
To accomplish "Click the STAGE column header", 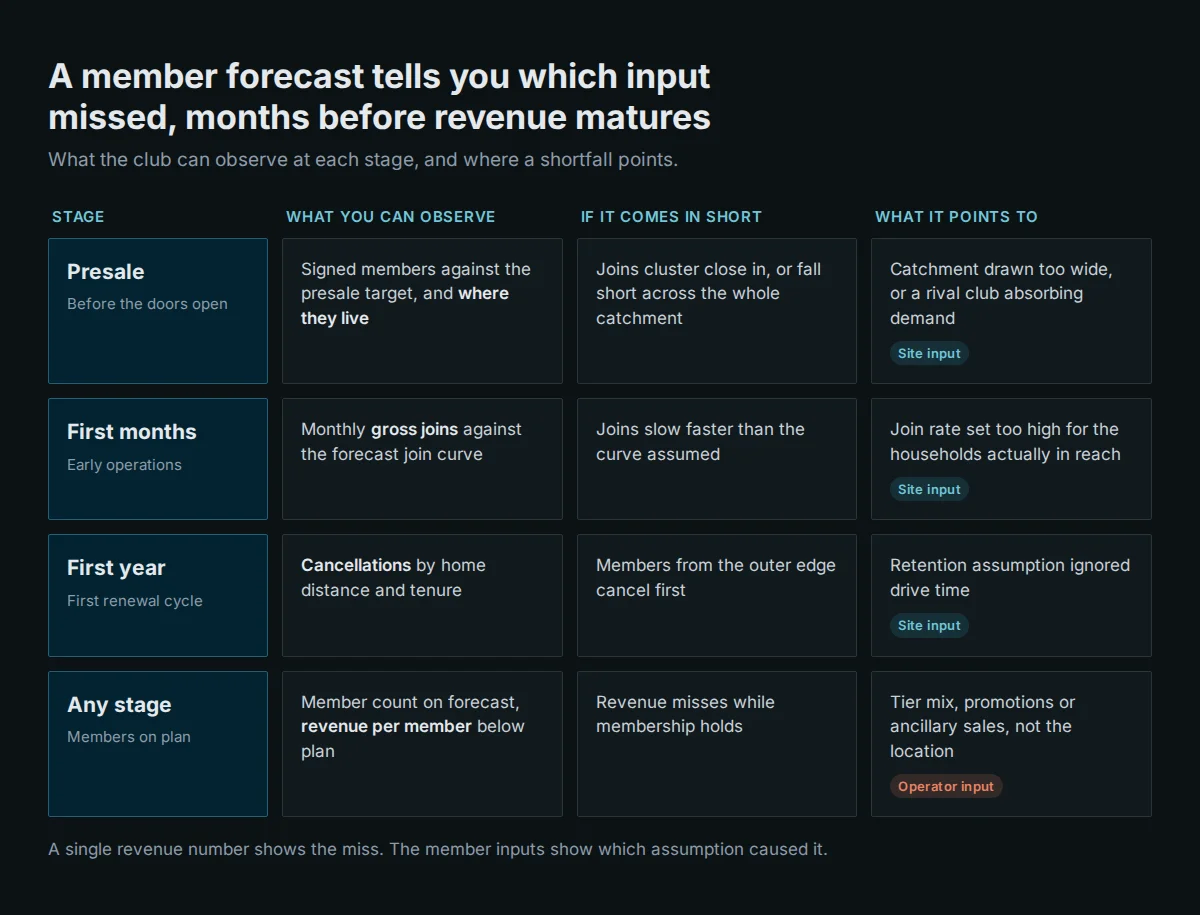I will (78, 216).
